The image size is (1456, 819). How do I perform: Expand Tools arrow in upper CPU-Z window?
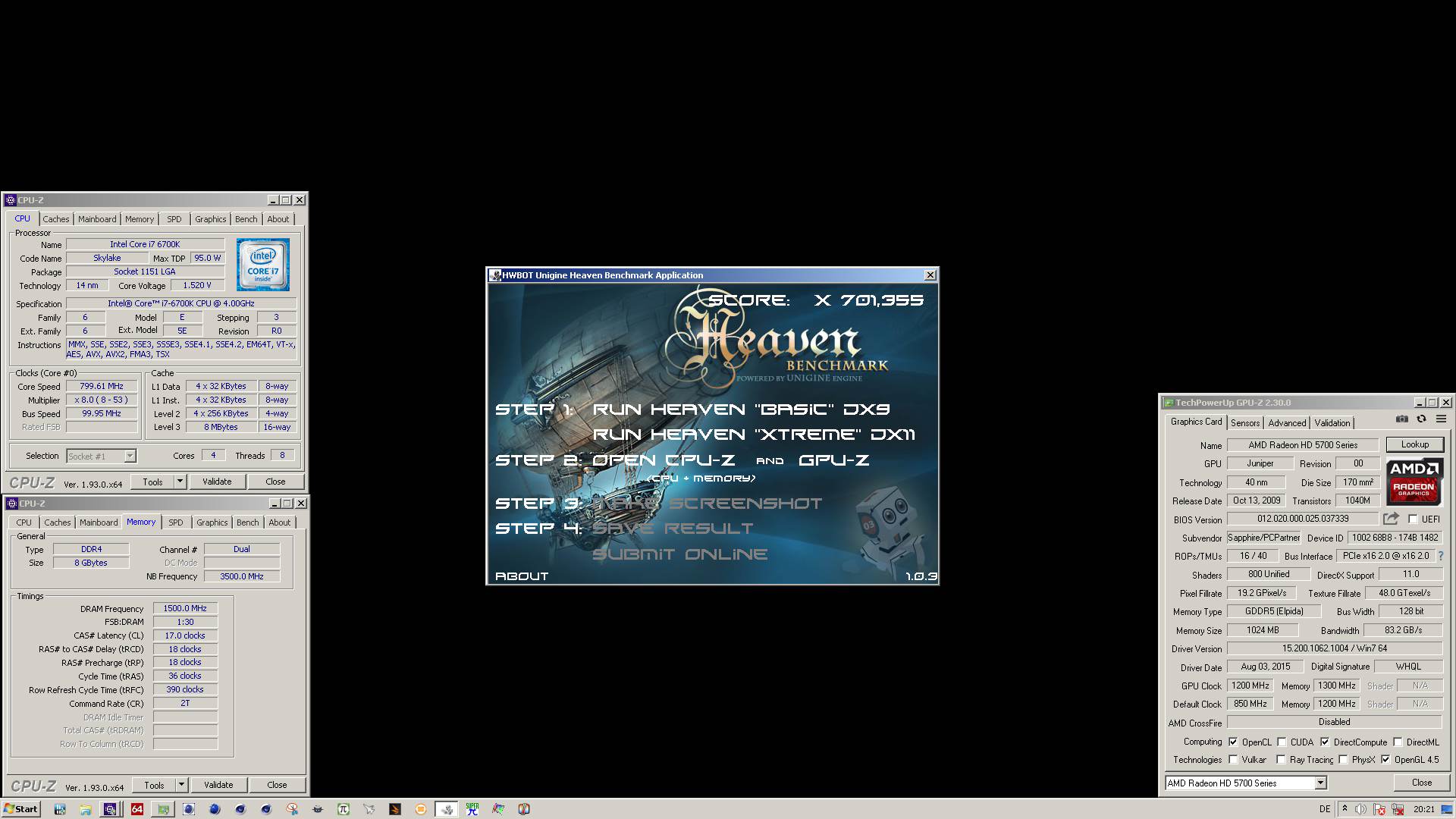tap(180, 482)
